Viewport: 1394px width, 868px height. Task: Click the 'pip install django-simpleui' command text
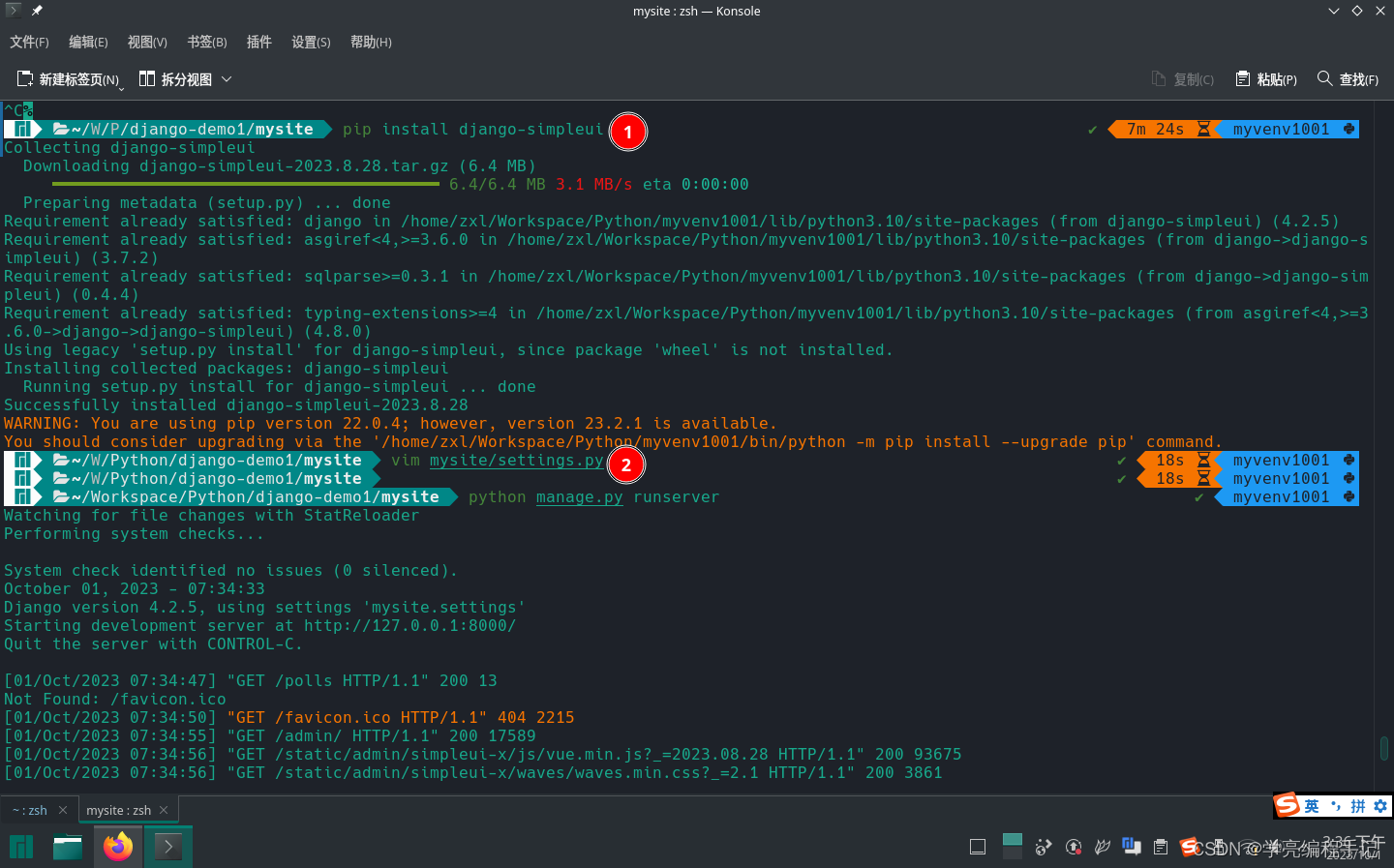(x=472, y=130)
